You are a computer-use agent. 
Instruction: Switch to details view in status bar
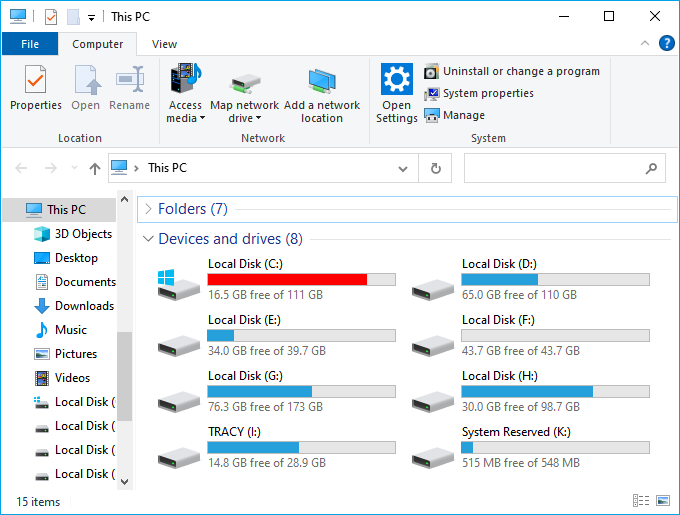[x=640, y=501]
